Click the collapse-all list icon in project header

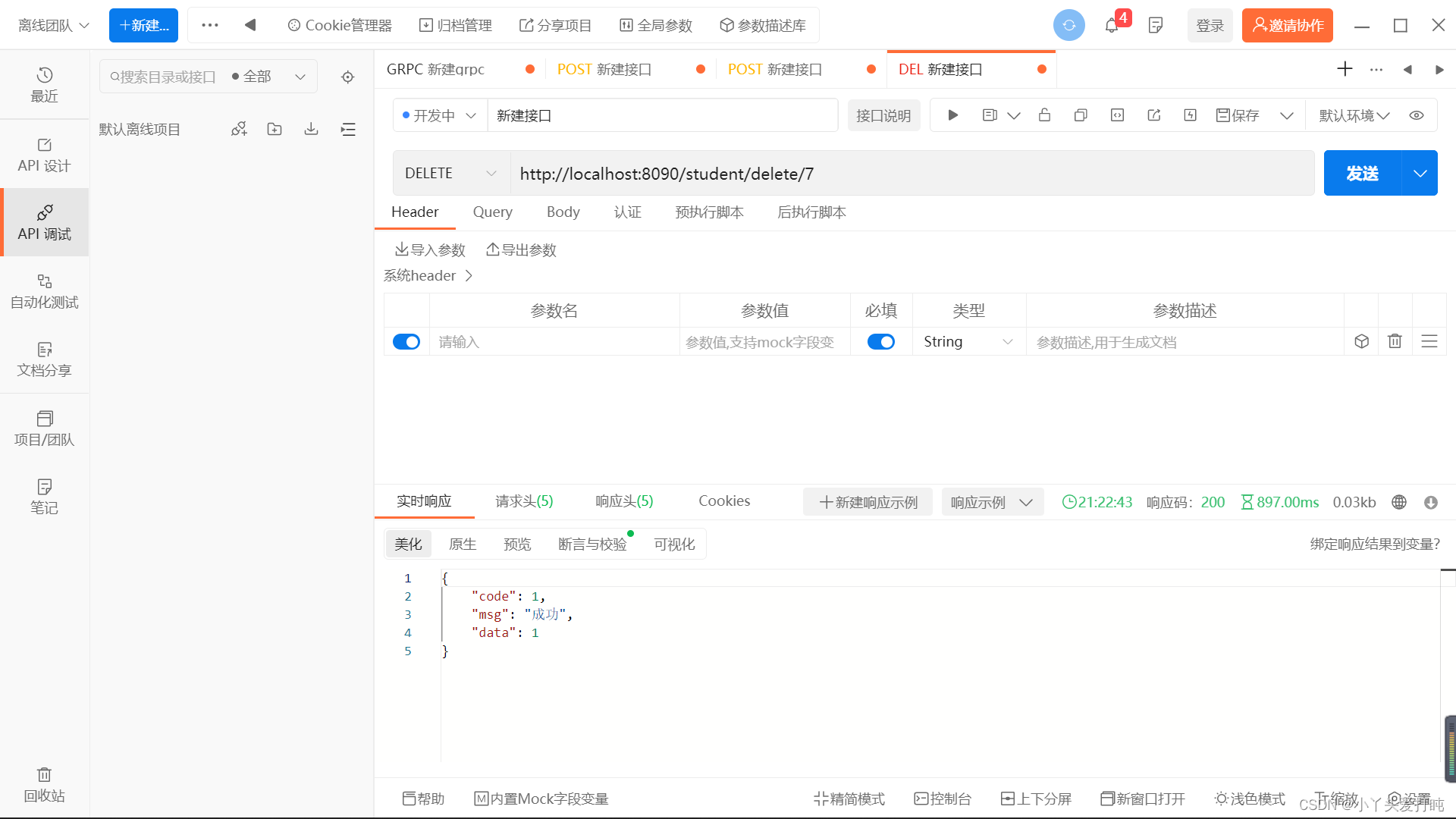click(348, 129)
